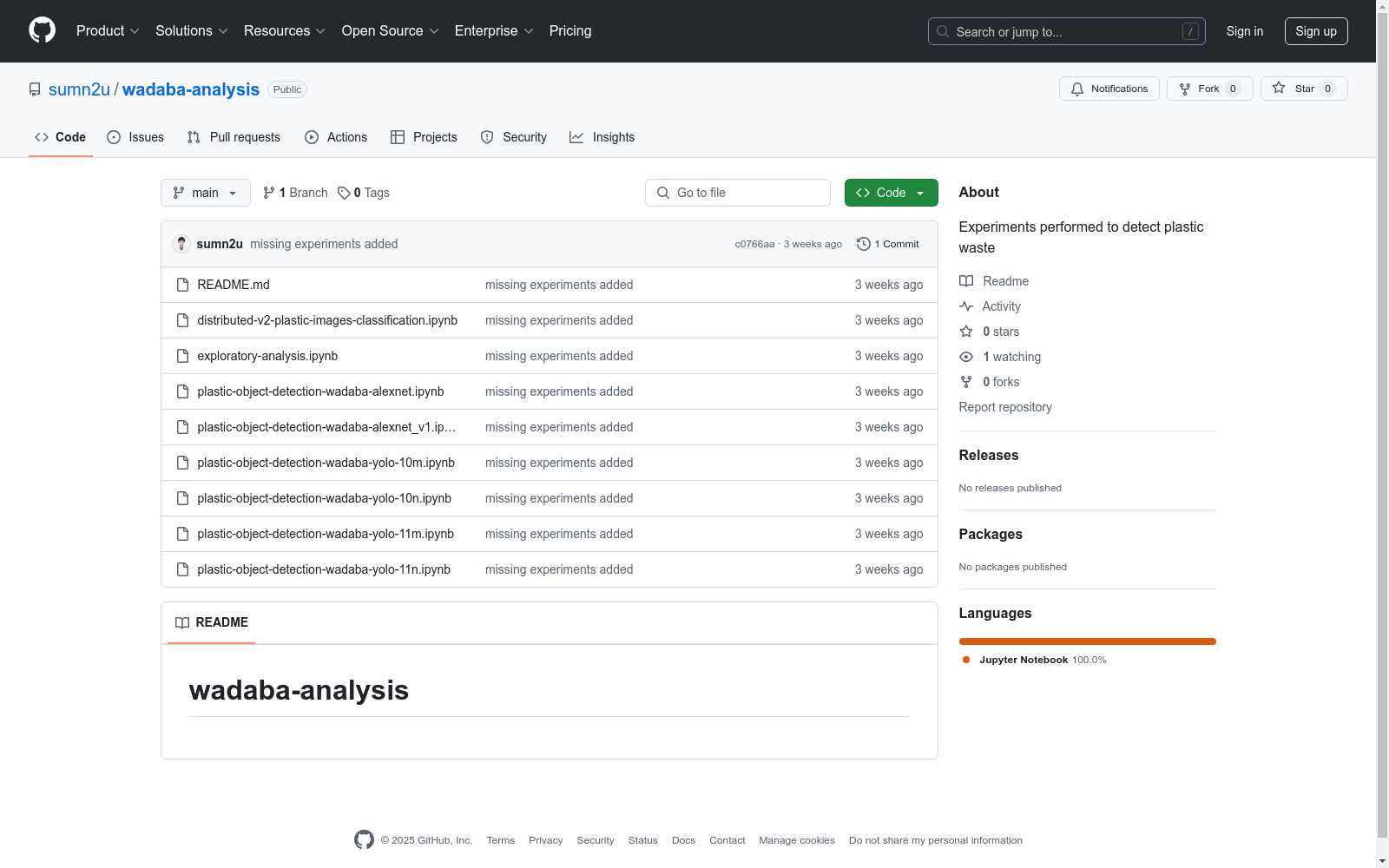
Task: Click the Go to file input
Action: click(738, 193)
